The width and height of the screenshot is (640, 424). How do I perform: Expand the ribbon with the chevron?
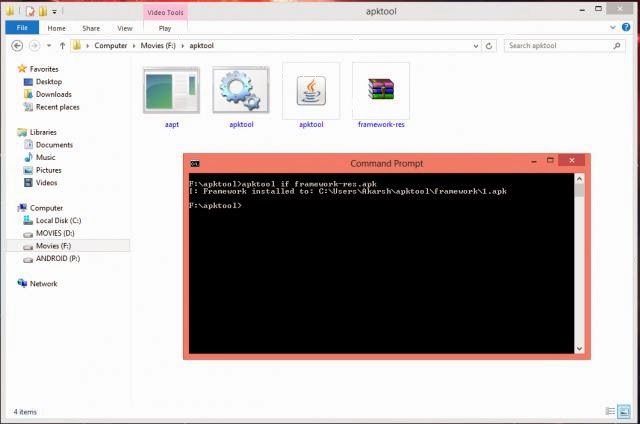point(613,28)
